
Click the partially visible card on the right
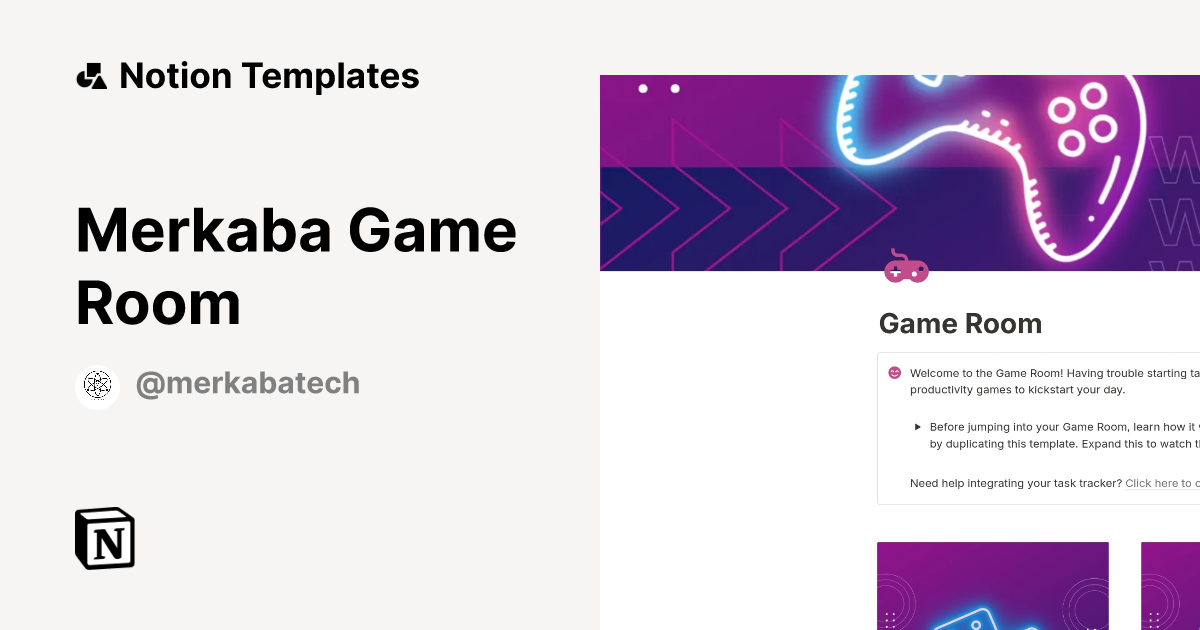[x=1170, y=585]
